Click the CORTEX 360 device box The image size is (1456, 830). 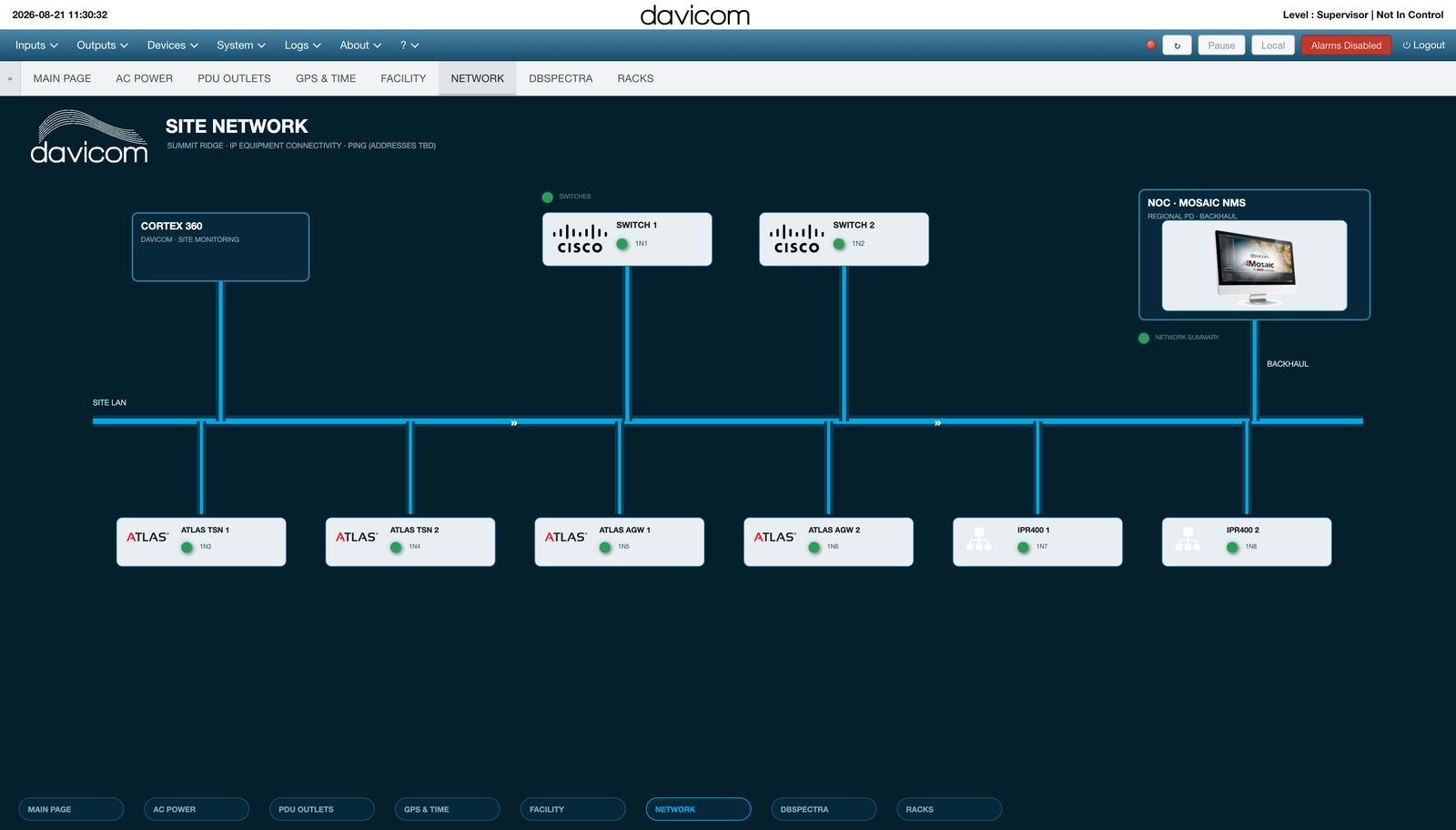coord(221,247)
